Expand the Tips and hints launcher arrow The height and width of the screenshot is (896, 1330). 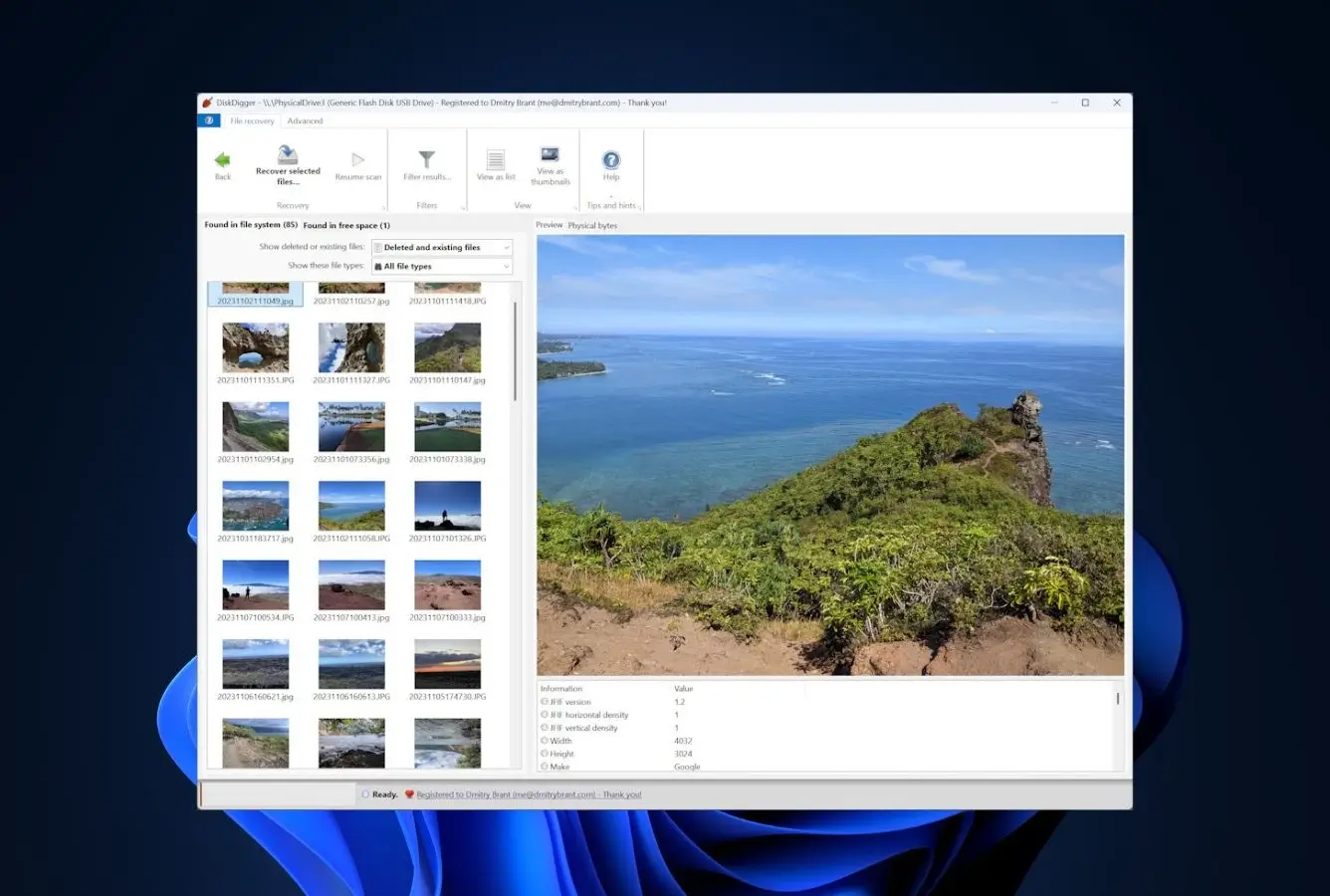639,207
